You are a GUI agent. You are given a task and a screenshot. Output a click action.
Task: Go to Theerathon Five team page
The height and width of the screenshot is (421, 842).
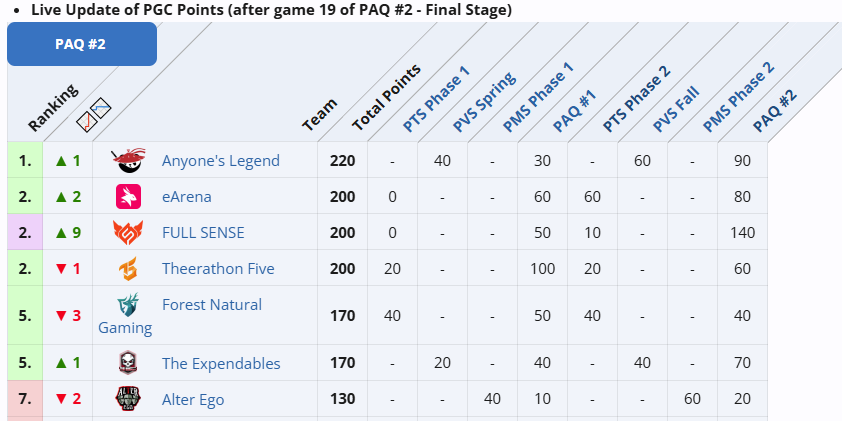218,268
